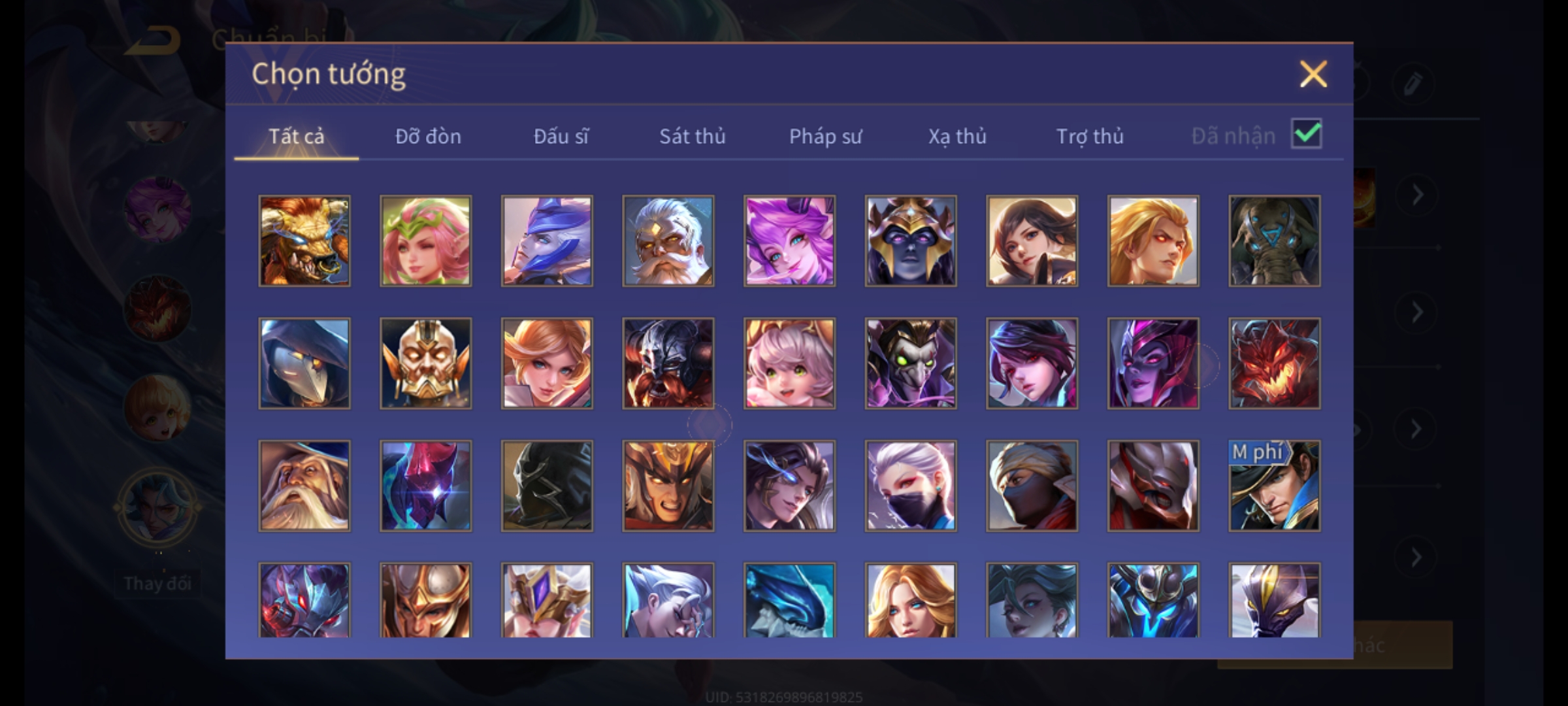1568x706 pixels.
Task: Select the hooded plague-mask hero portrait
Action: (x=304, y=363)
